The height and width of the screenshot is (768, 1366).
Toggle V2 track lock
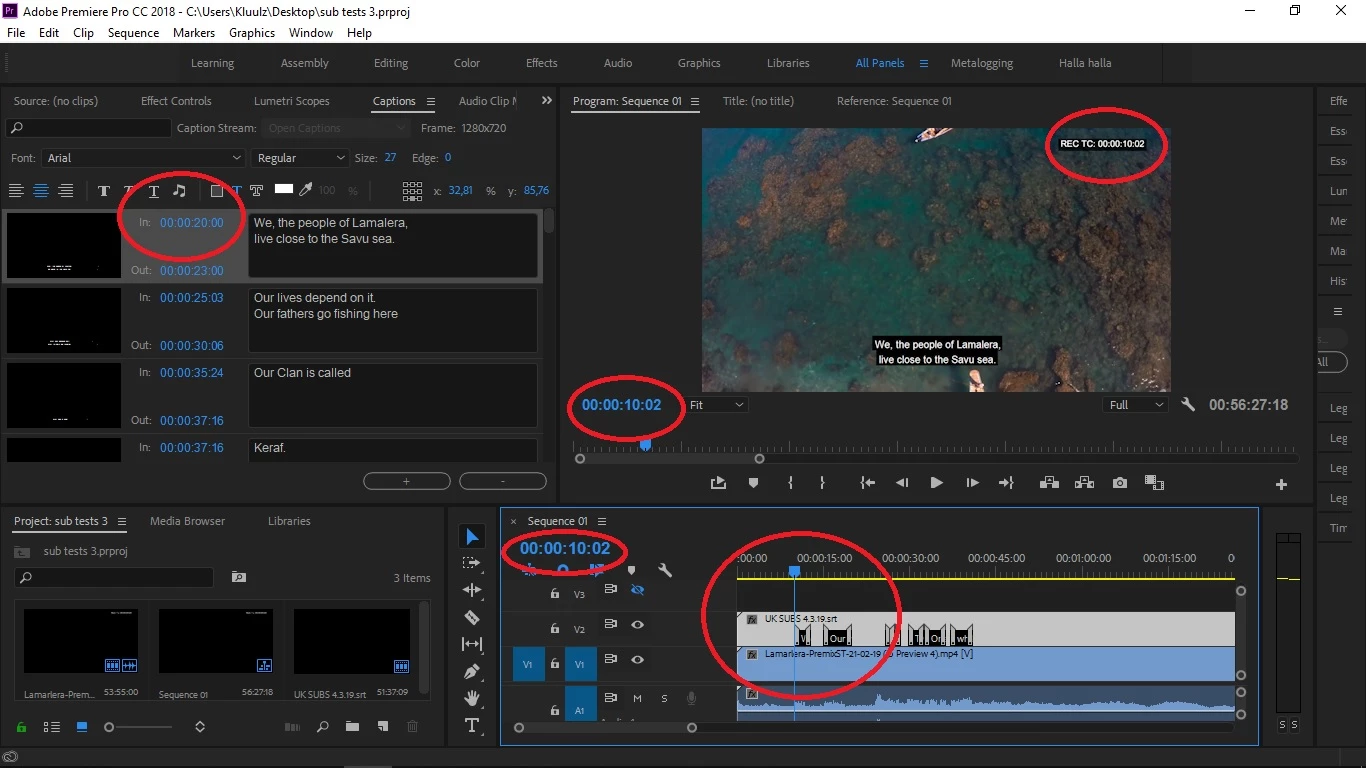[555, 628]
